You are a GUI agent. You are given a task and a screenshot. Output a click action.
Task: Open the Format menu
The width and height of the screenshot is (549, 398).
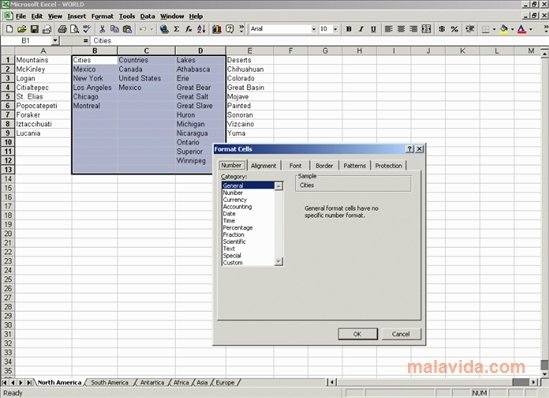(102, 16)
